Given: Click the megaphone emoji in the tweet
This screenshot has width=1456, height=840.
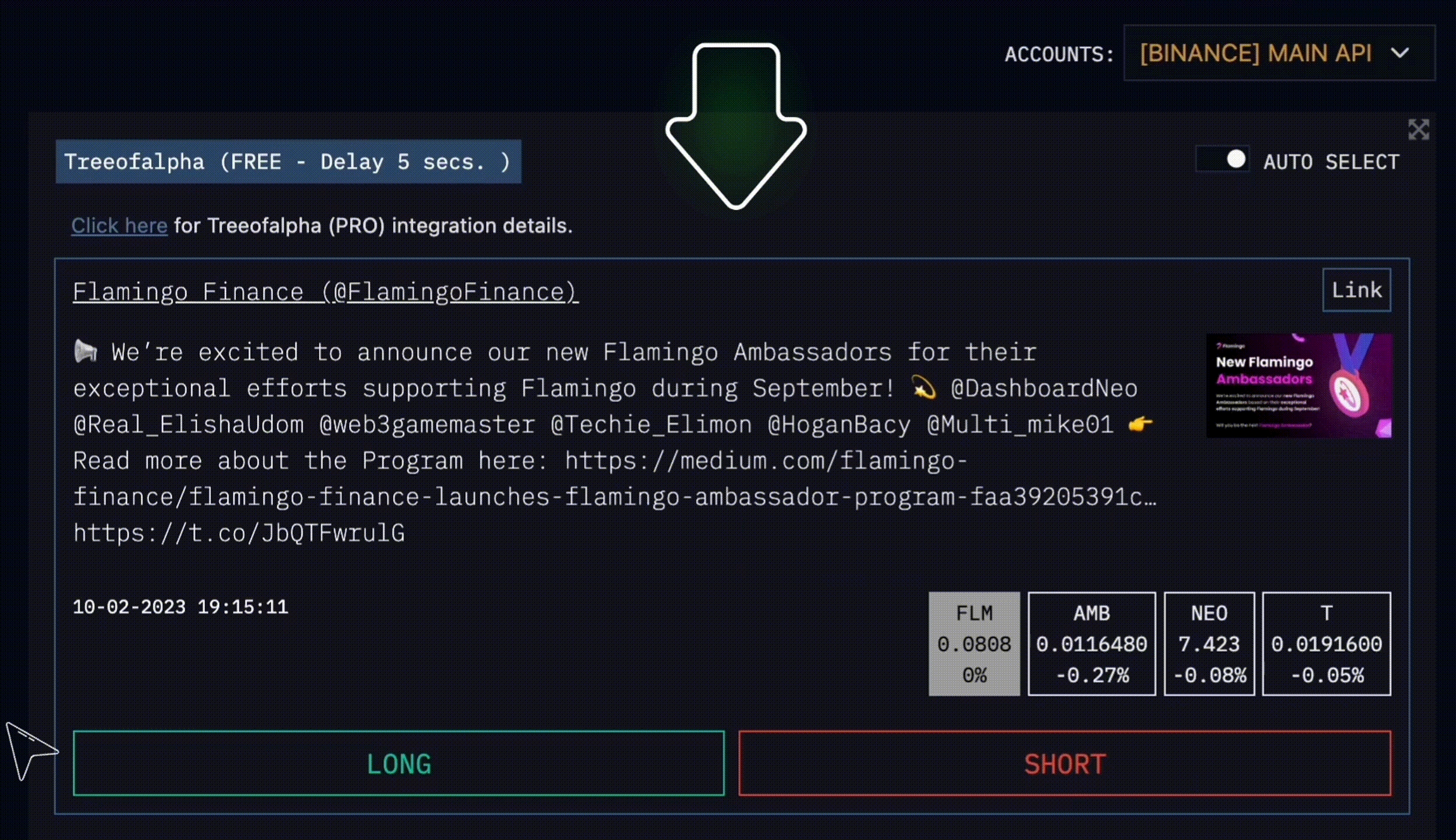Looking at the screenshot, I should [85, 351].
